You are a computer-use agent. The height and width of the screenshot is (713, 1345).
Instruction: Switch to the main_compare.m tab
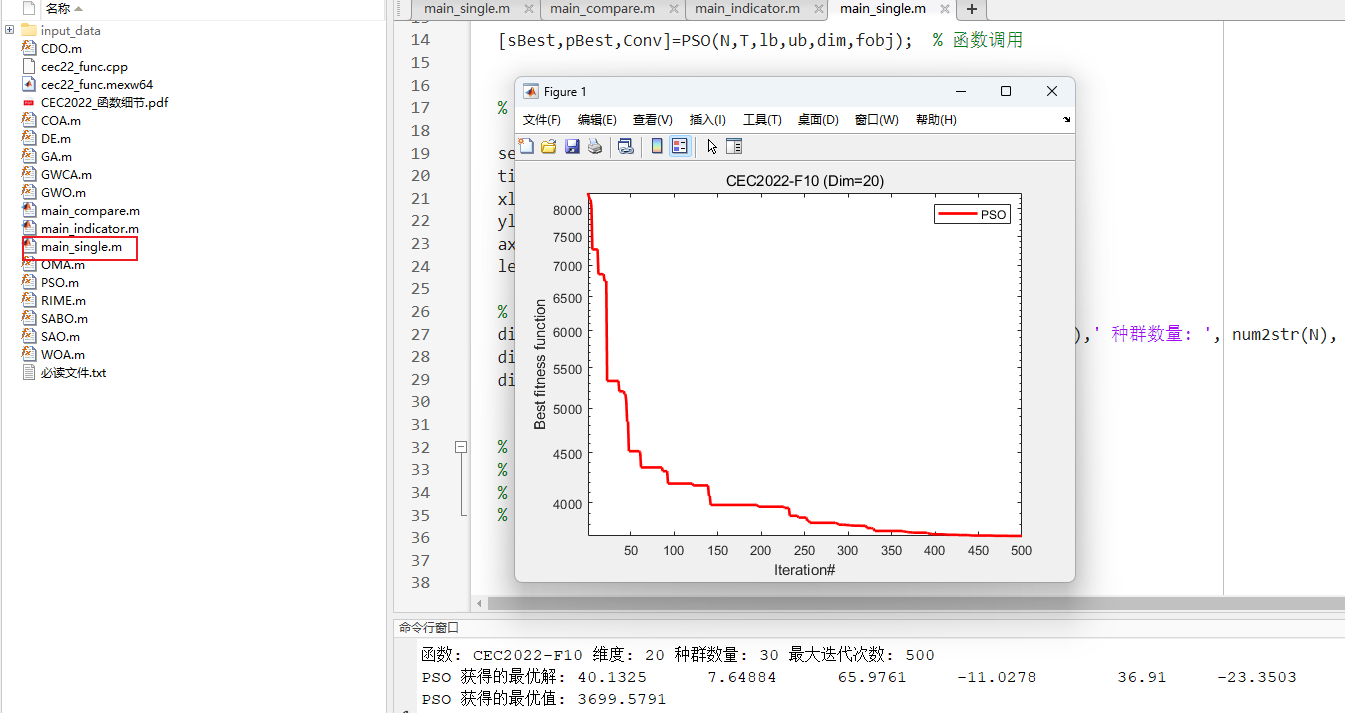pos(602,8)
